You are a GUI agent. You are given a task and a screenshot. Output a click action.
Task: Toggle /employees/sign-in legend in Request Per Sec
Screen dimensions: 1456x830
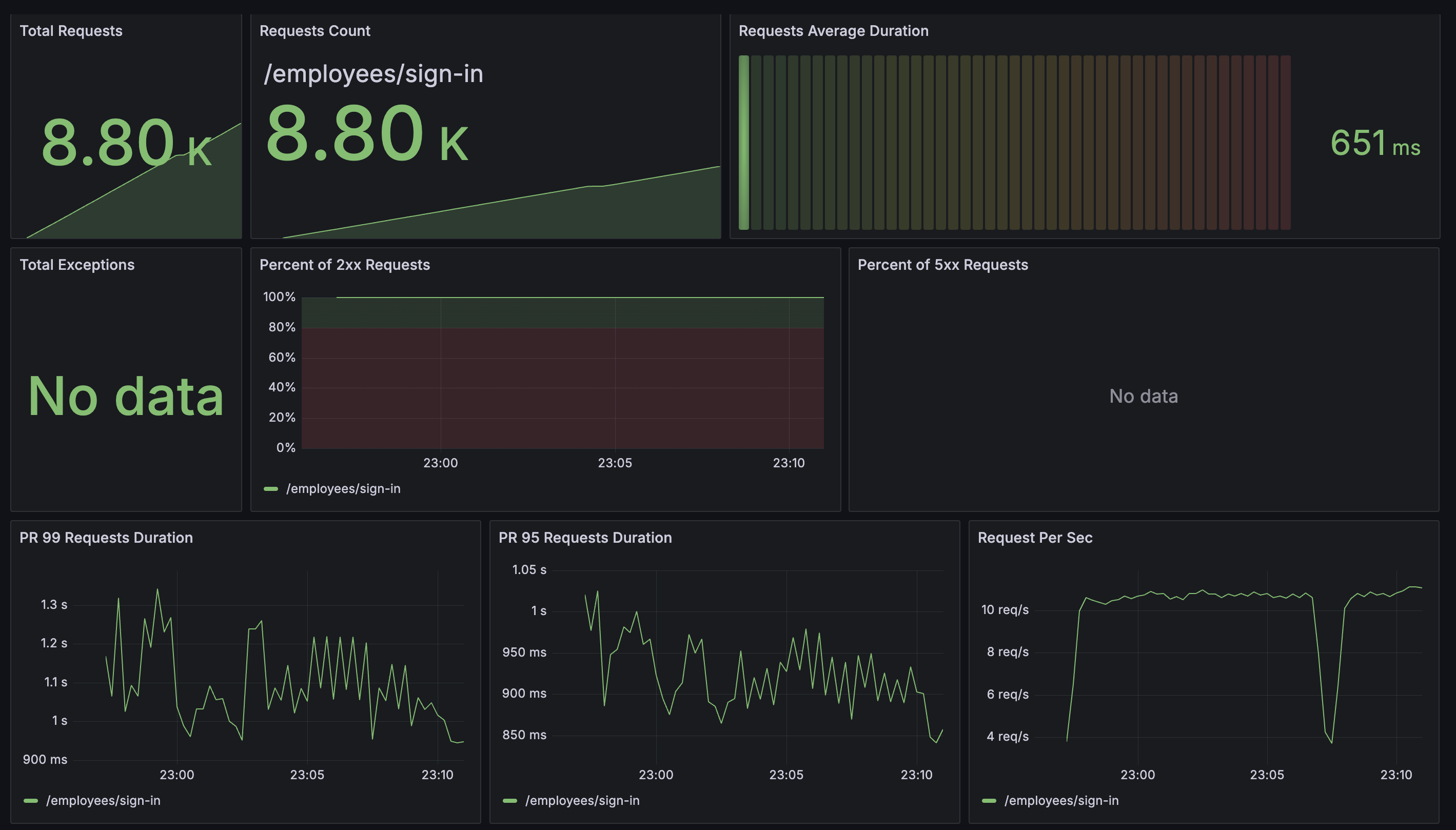1061,800
